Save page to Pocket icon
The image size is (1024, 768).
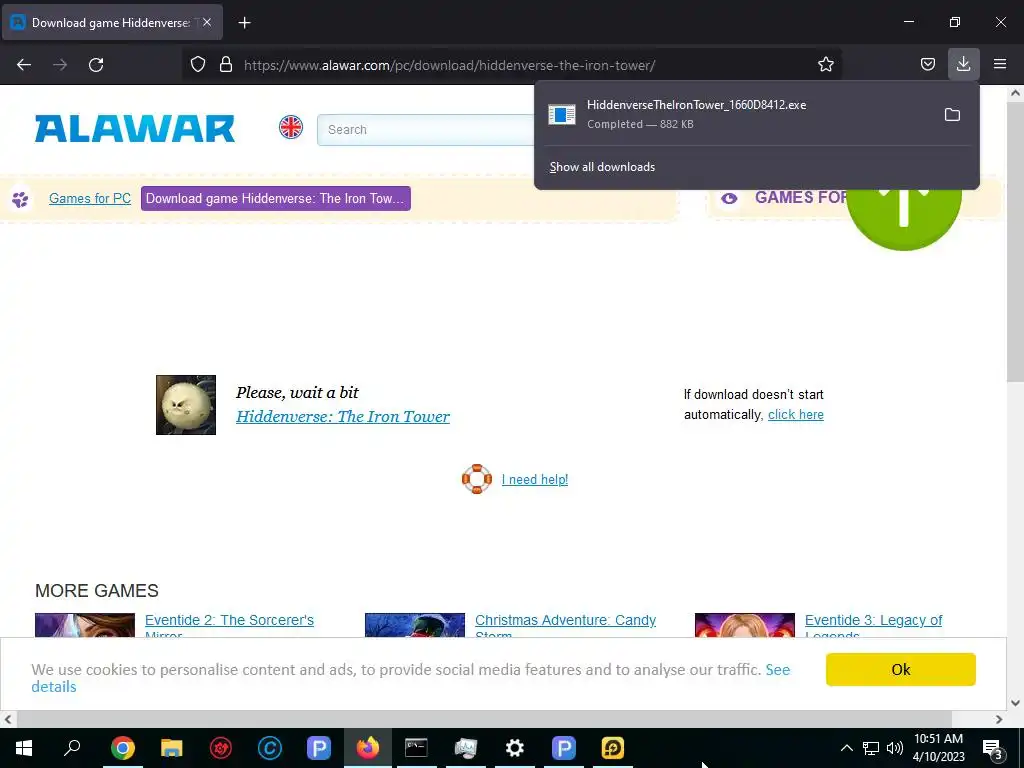pos(927,65)
